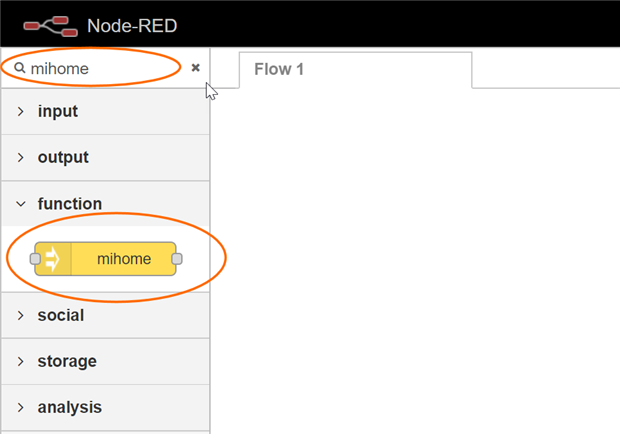Click the right output port of mihome node

point(177,259)
